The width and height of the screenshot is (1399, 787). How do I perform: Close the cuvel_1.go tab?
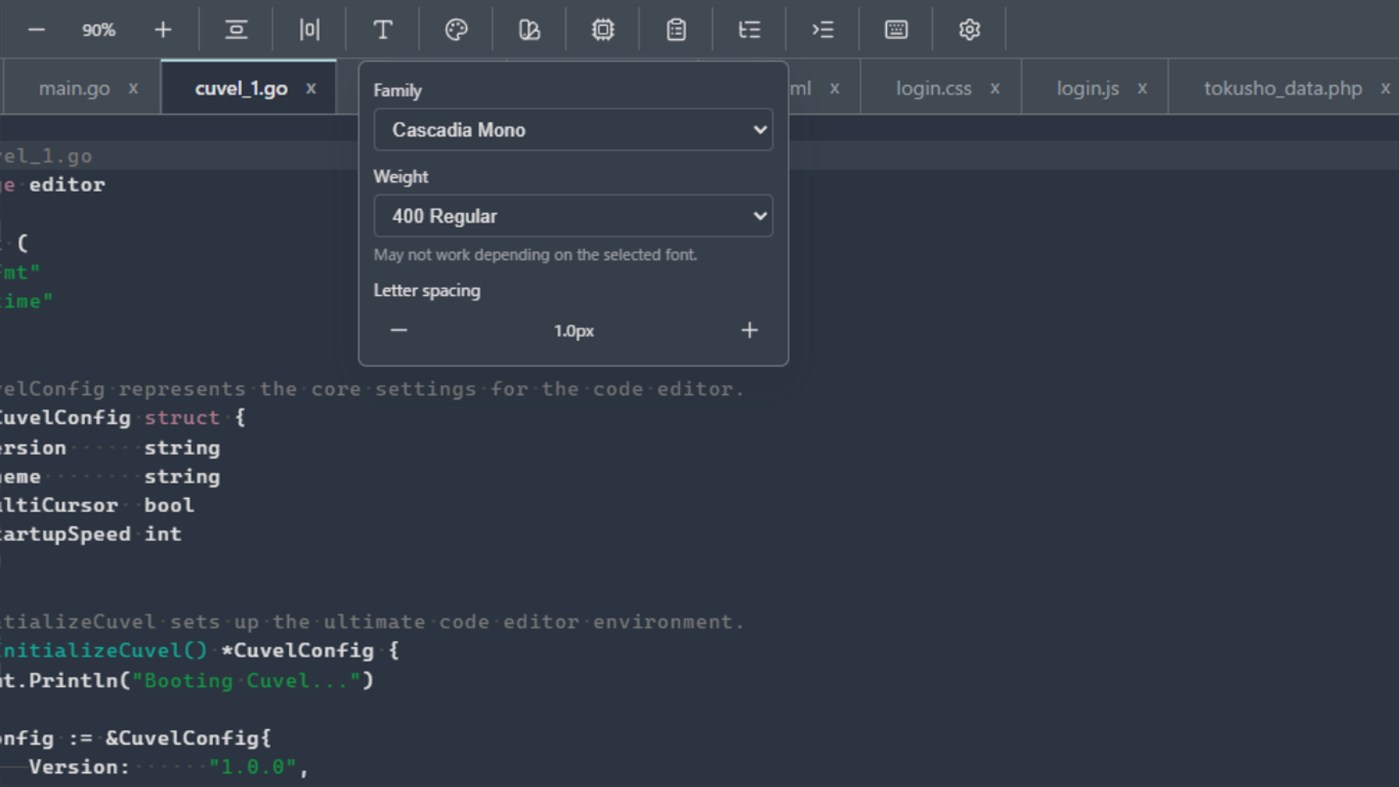tap(311, 88)
